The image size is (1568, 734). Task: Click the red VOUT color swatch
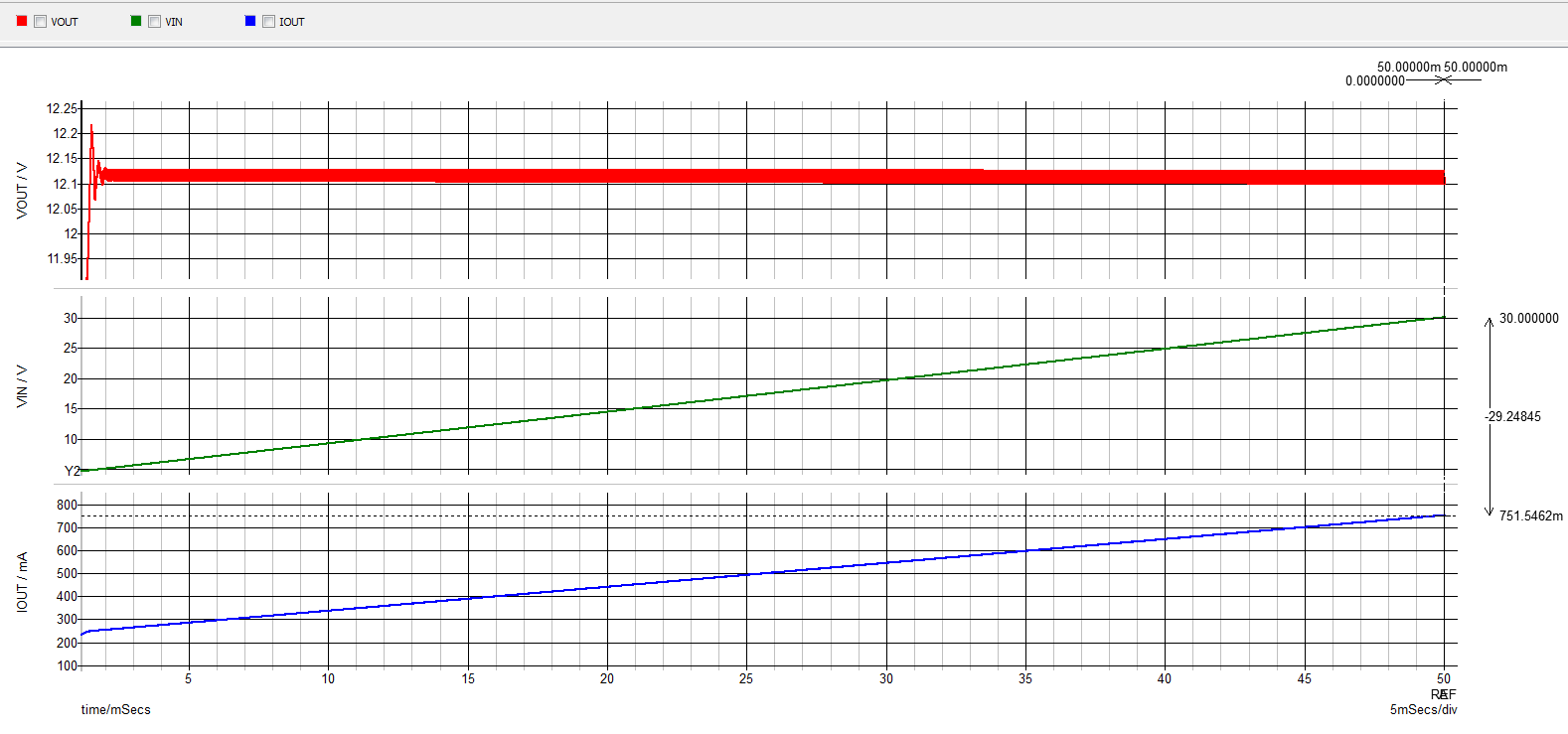[22, 20]
